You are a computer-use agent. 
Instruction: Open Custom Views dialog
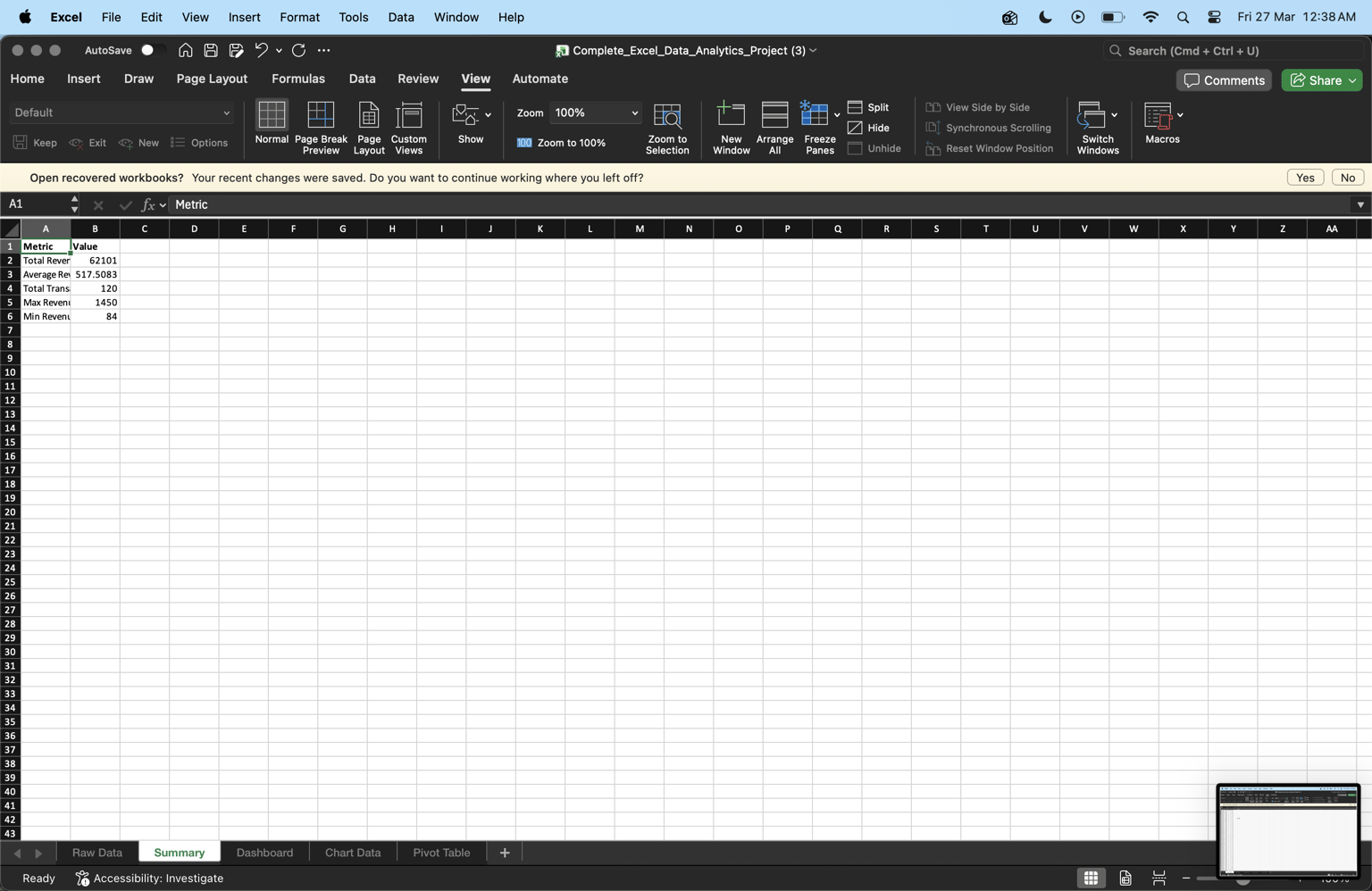(409, 128)
